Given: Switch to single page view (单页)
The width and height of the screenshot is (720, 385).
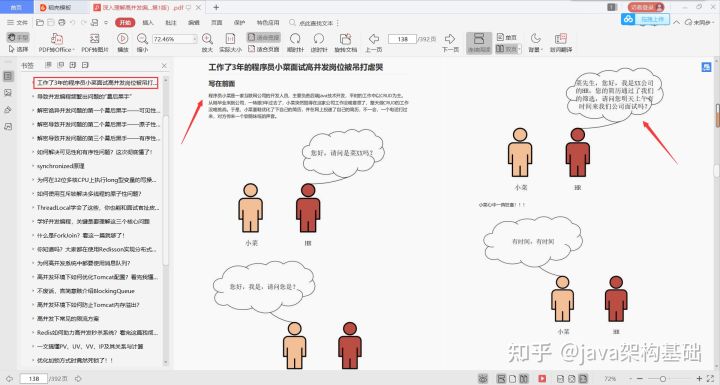Looking at the screenshot, I should [507, 38].
